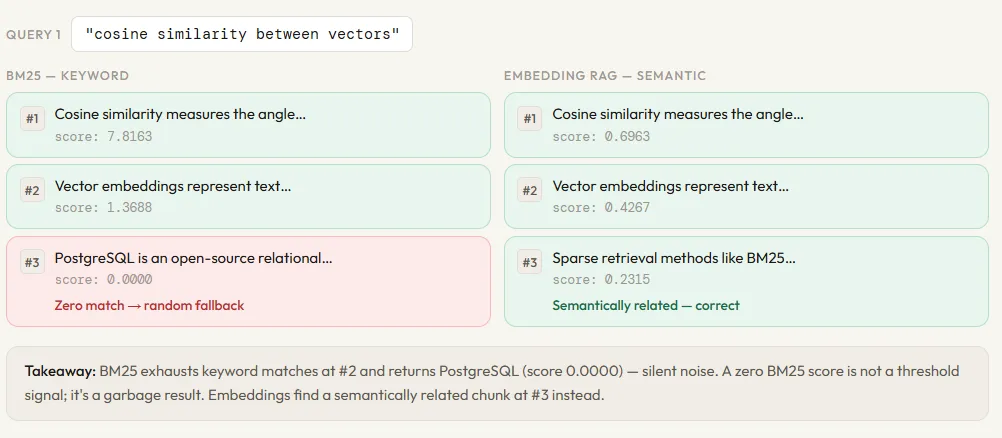1002x438 pixels.
Task: Click the "QUERY 1" label
Action: 34,34
